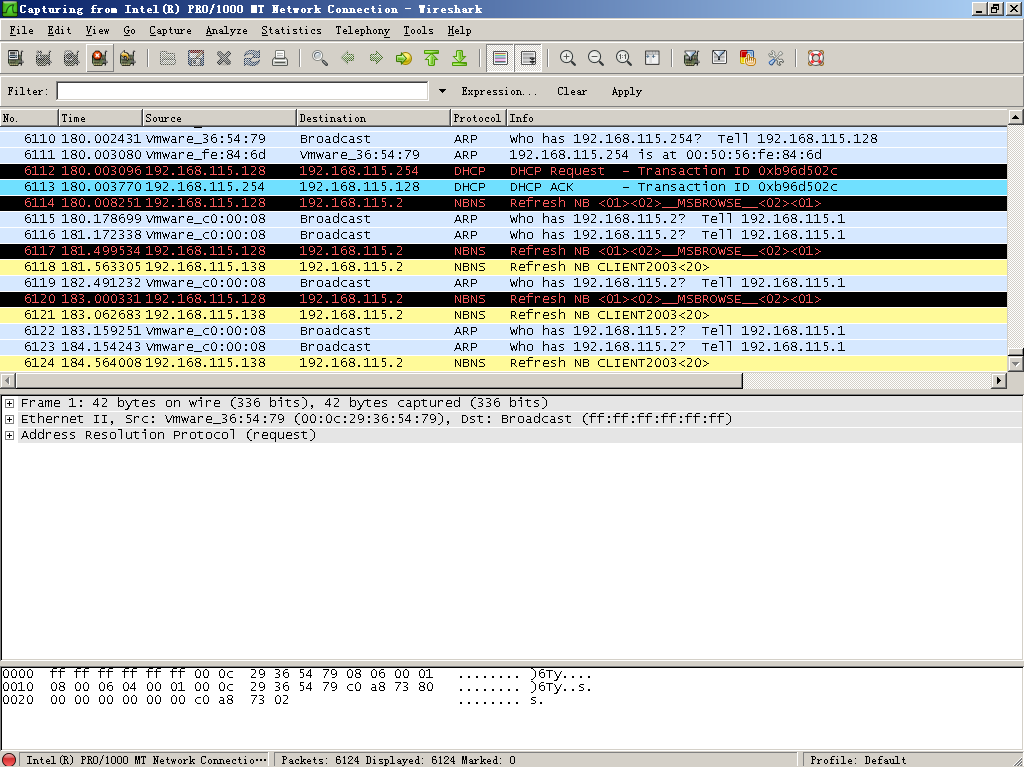Open the Analyze menu

click(227, 31)
